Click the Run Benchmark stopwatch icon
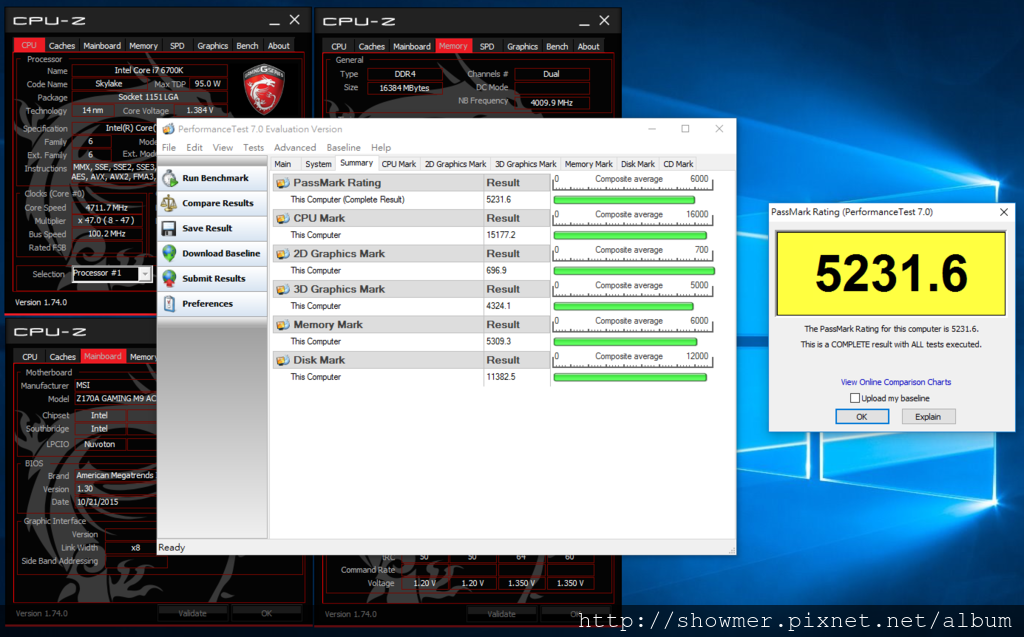This screenshot has height=637, width=1024. pyautogui.click(x=170, y=178)
